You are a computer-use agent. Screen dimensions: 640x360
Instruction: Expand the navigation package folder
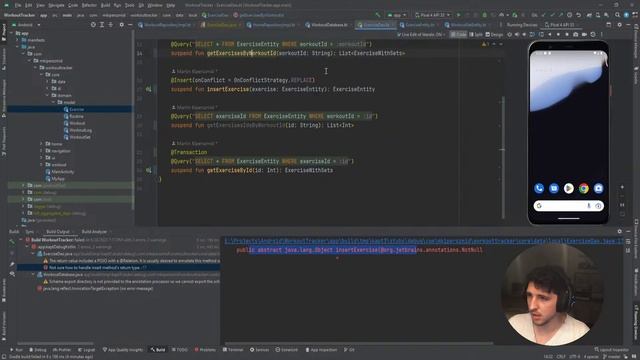(x=41, y=151)
